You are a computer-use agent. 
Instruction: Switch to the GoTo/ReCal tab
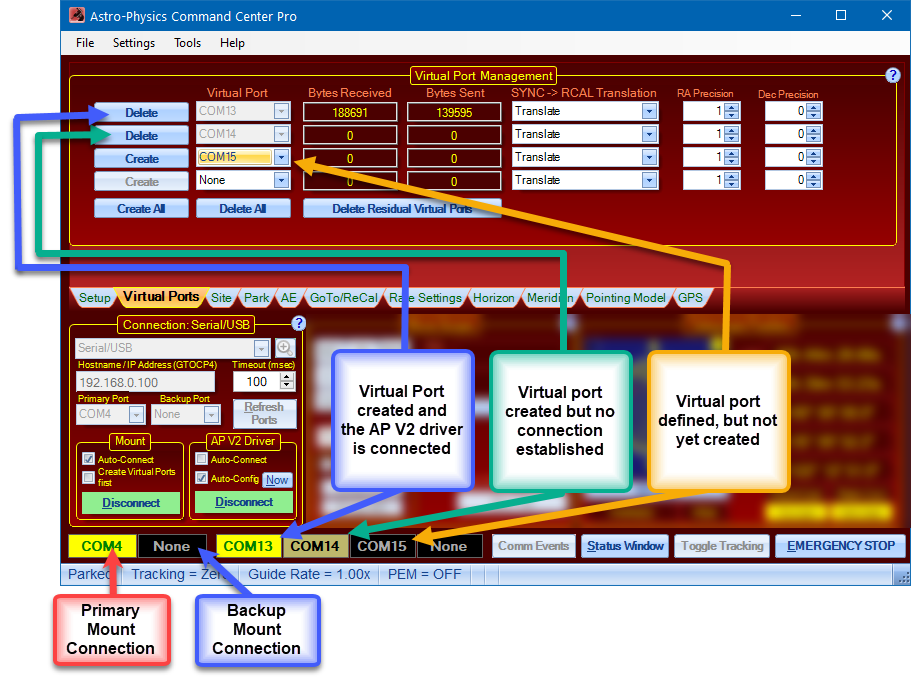[x=343, y=298]
